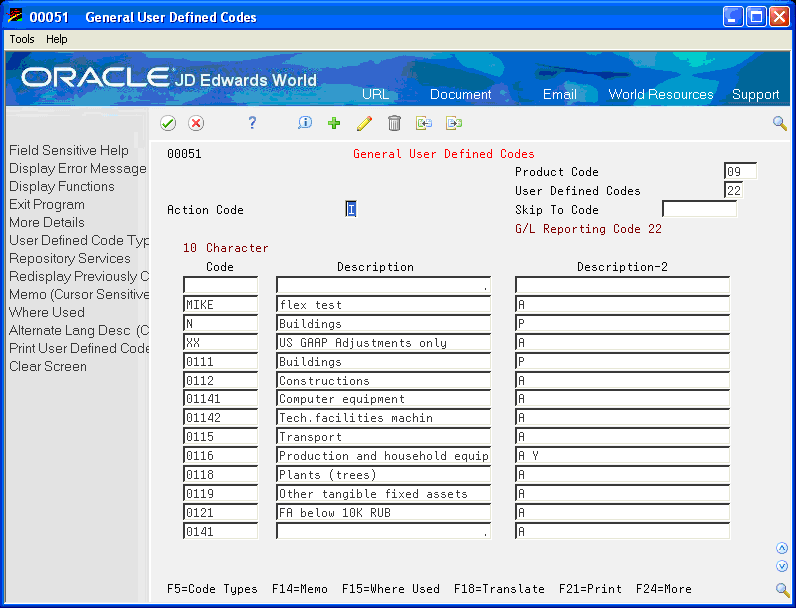
Task: Select Alternate Lang Desc in sidebar
Action: 79,330
